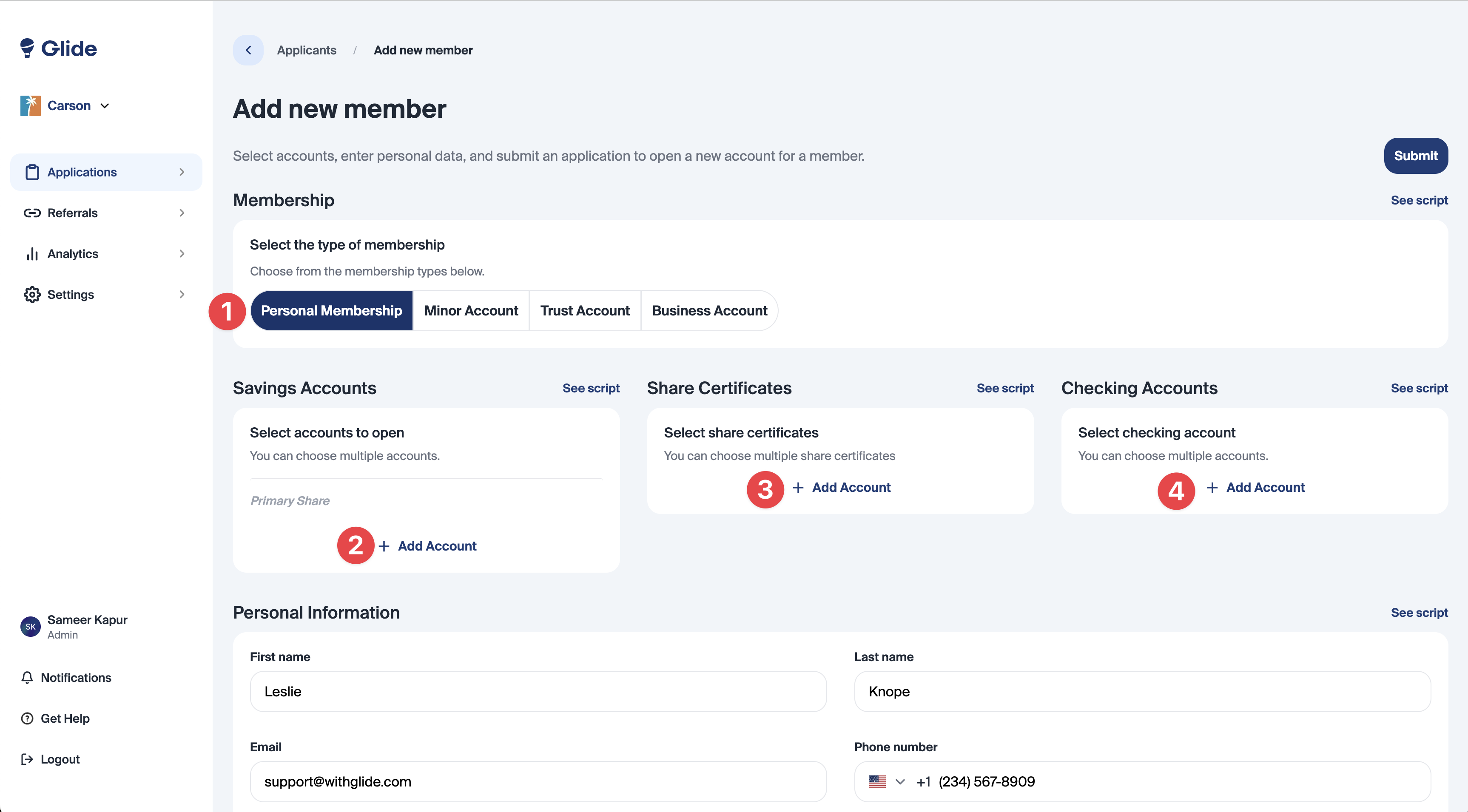
Task: Select the Business Account membership type
Action: (x=709, y=310)
